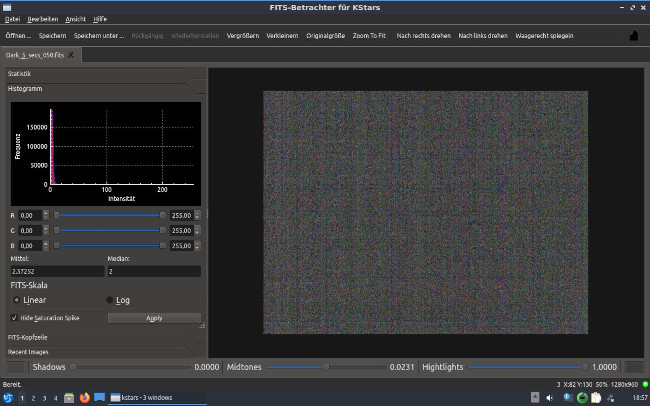This screenshot has height=406, width=650.
Task: Click the toolbar icon at far right
Action: coord(633,35)
